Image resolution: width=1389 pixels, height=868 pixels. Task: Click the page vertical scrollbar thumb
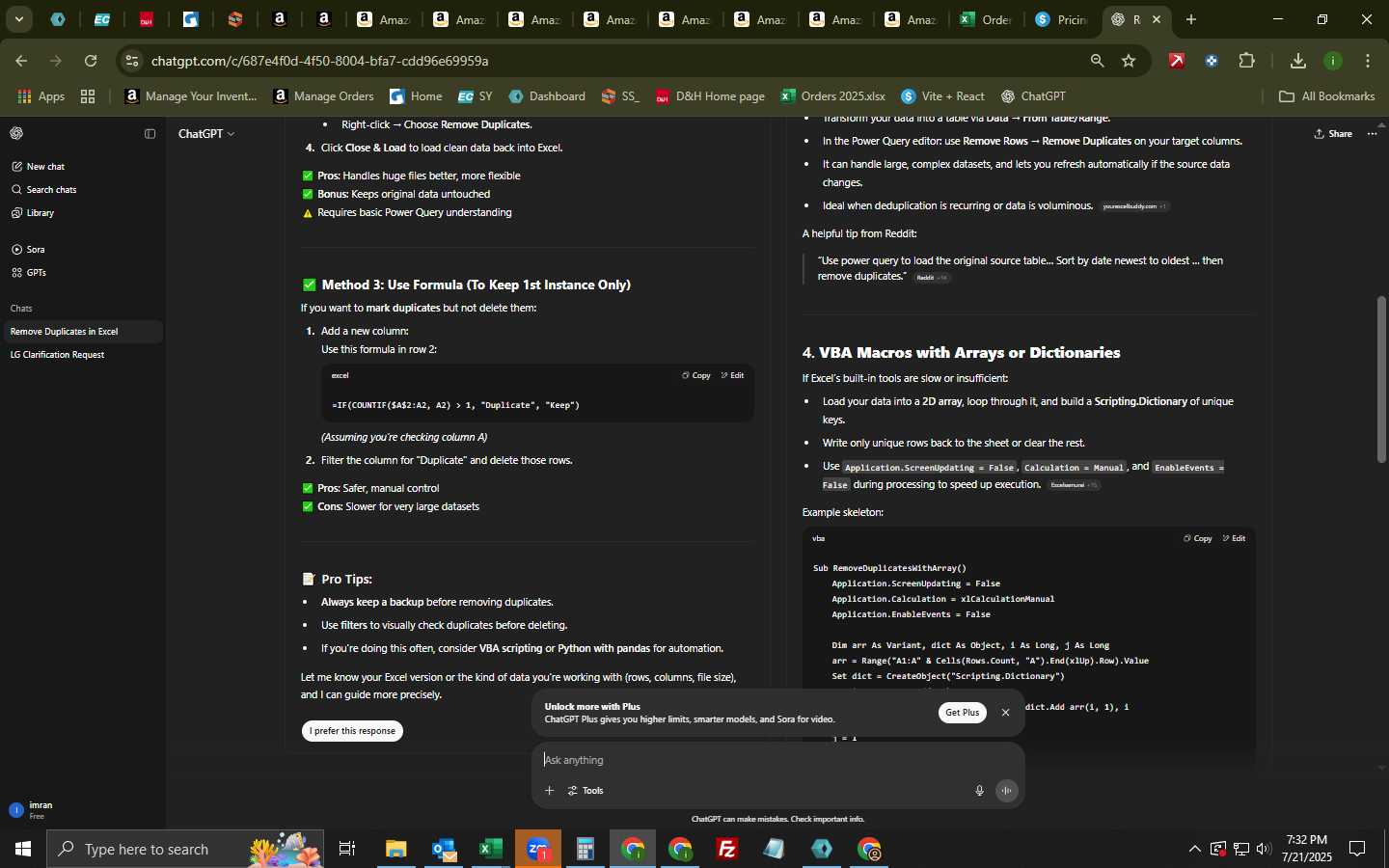(x=1381, y=378)
